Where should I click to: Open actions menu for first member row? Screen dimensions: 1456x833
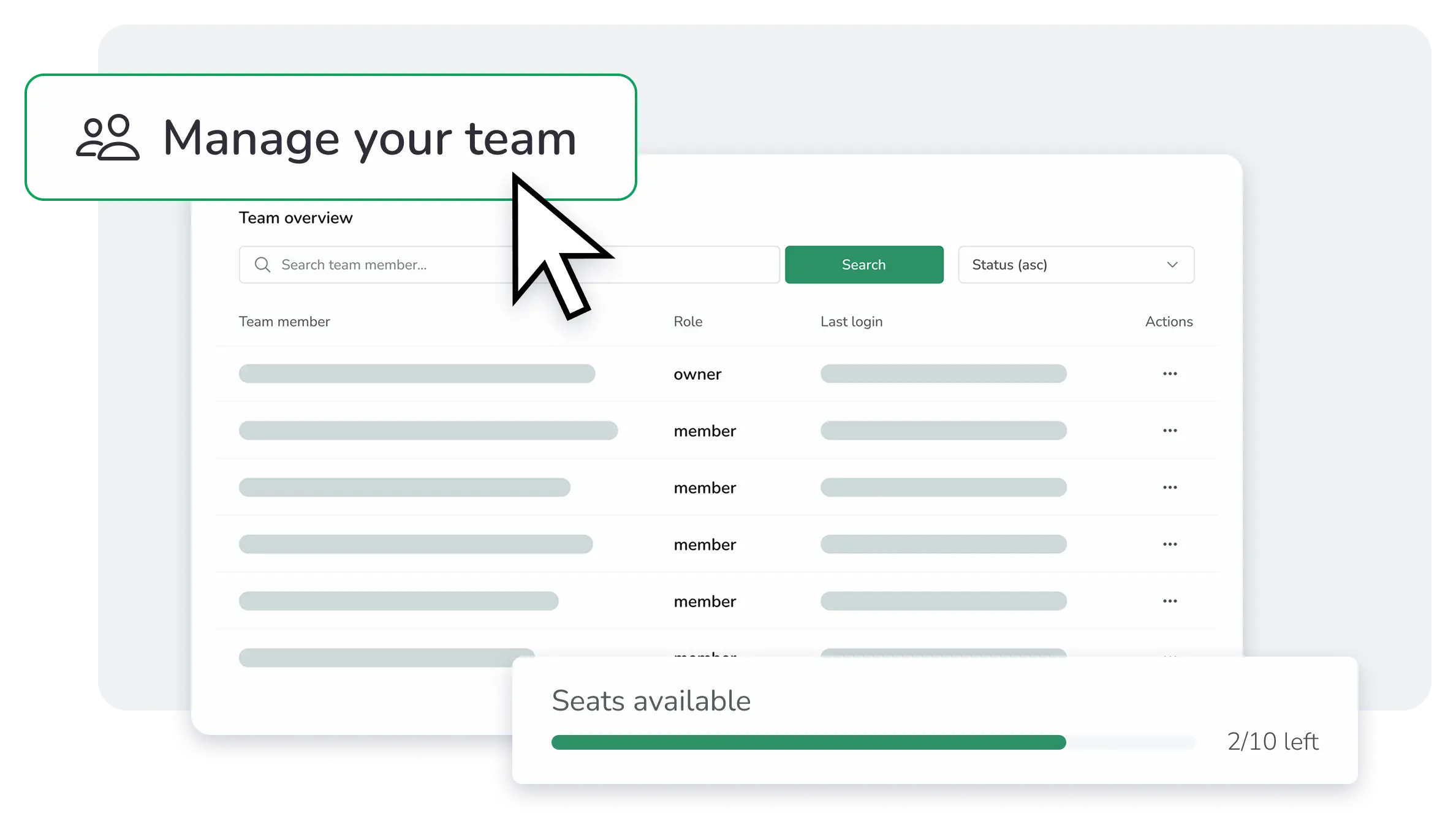pos(1170,431)
